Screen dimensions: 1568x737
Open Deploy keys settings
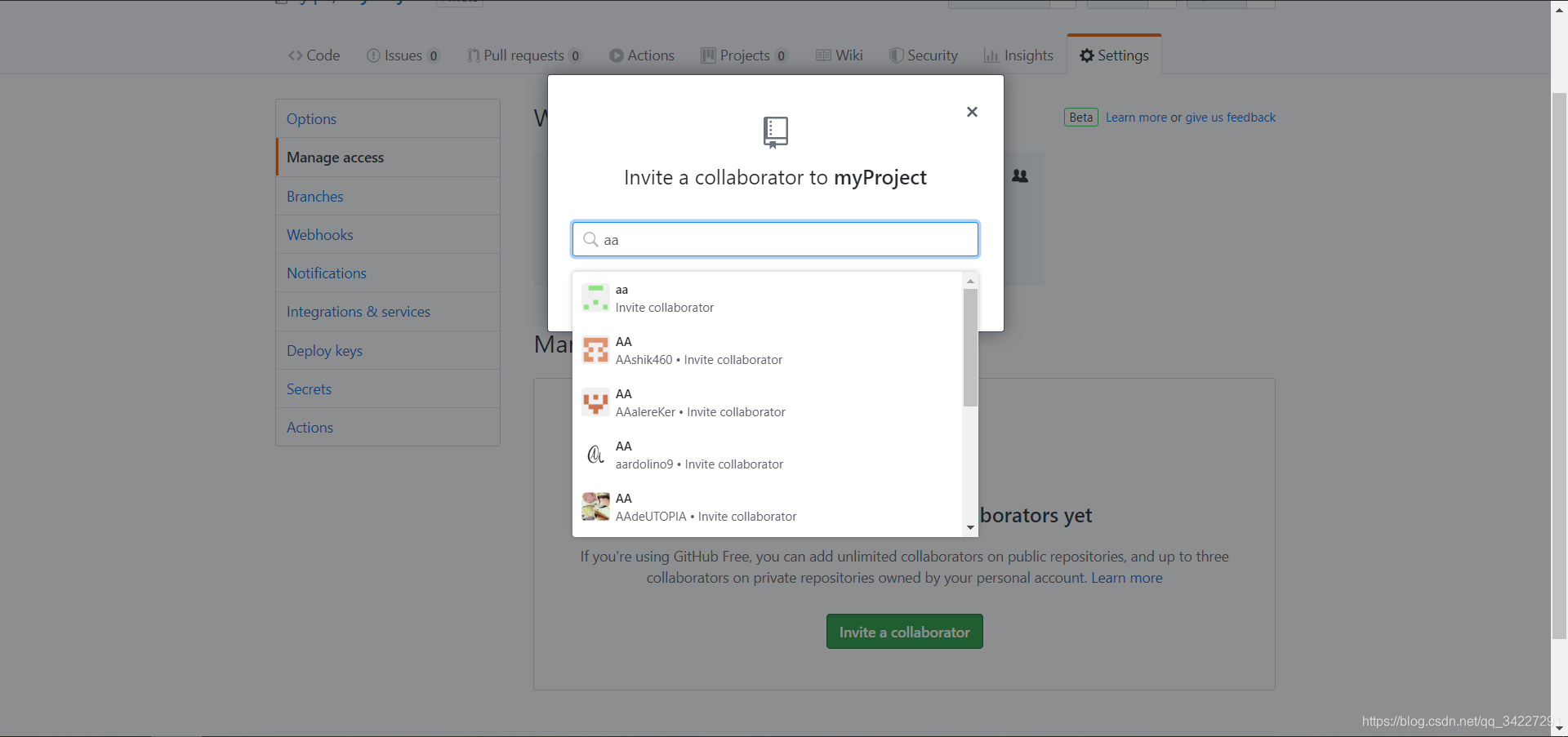pos(388,351)
